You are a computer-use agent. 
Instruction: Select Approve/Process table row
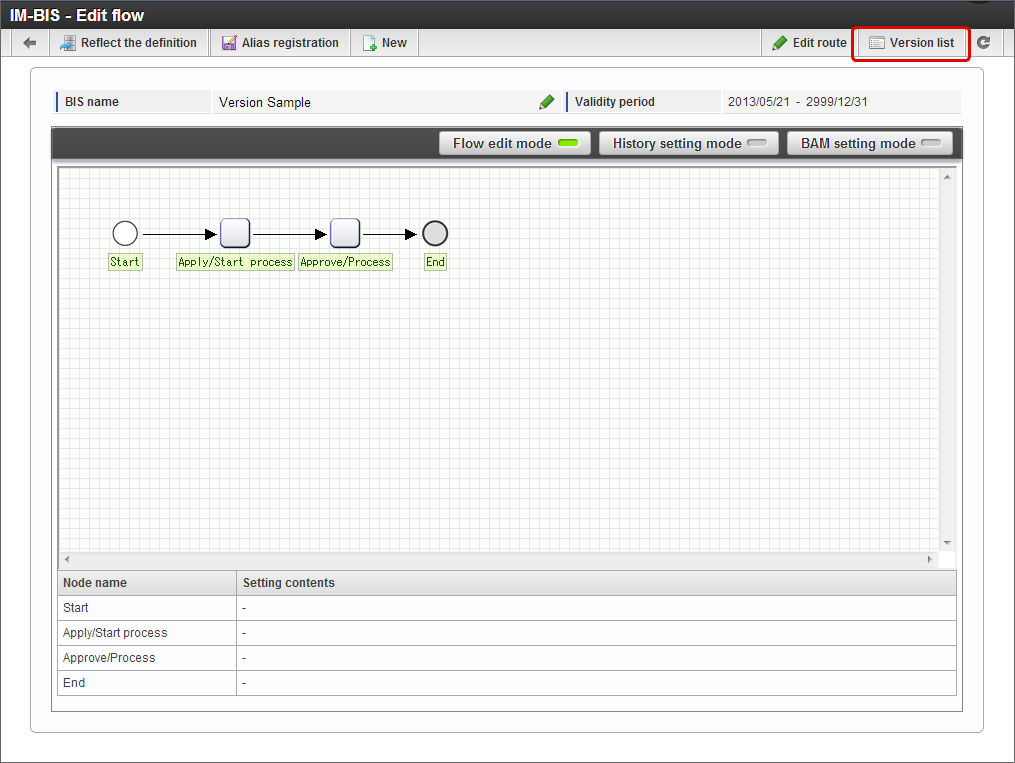tap(507, 658)
